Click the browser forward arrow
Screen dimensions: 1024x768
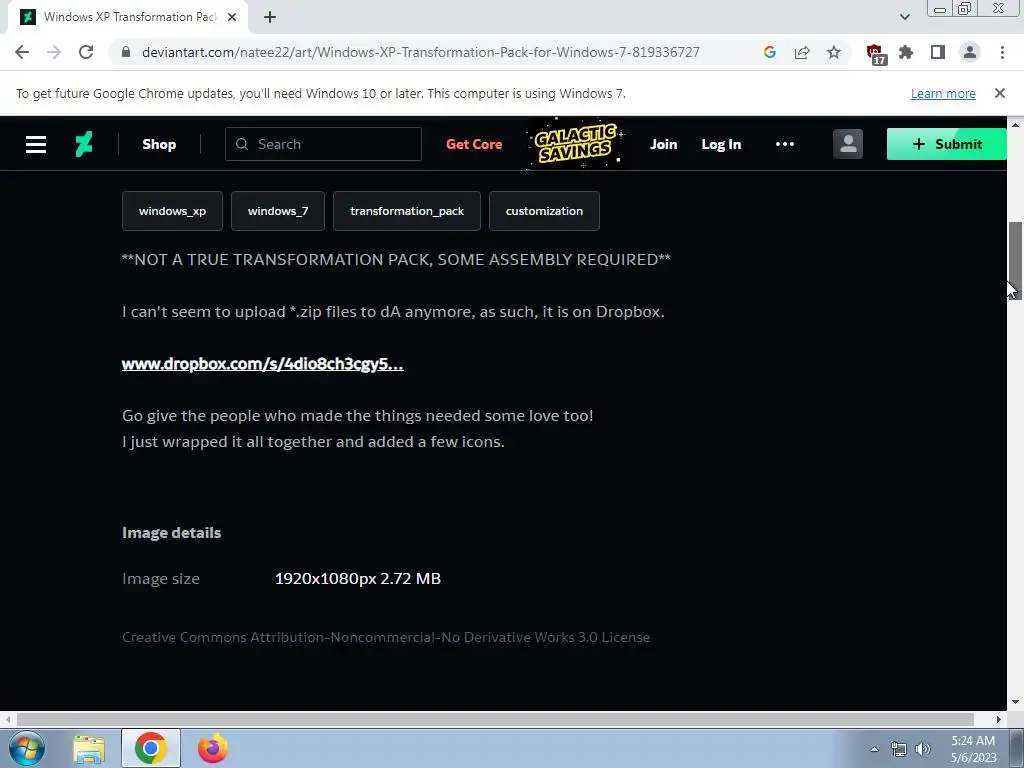pyautogui.click(x=54, y=52)
